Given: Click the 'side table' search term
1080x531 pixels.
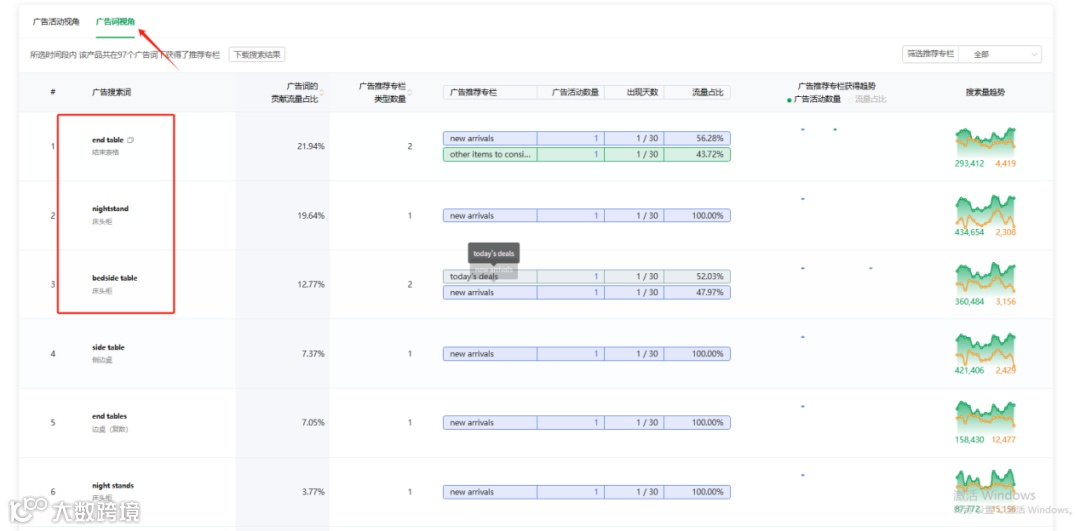Looking at the screenshot, I should click(108, 348).
